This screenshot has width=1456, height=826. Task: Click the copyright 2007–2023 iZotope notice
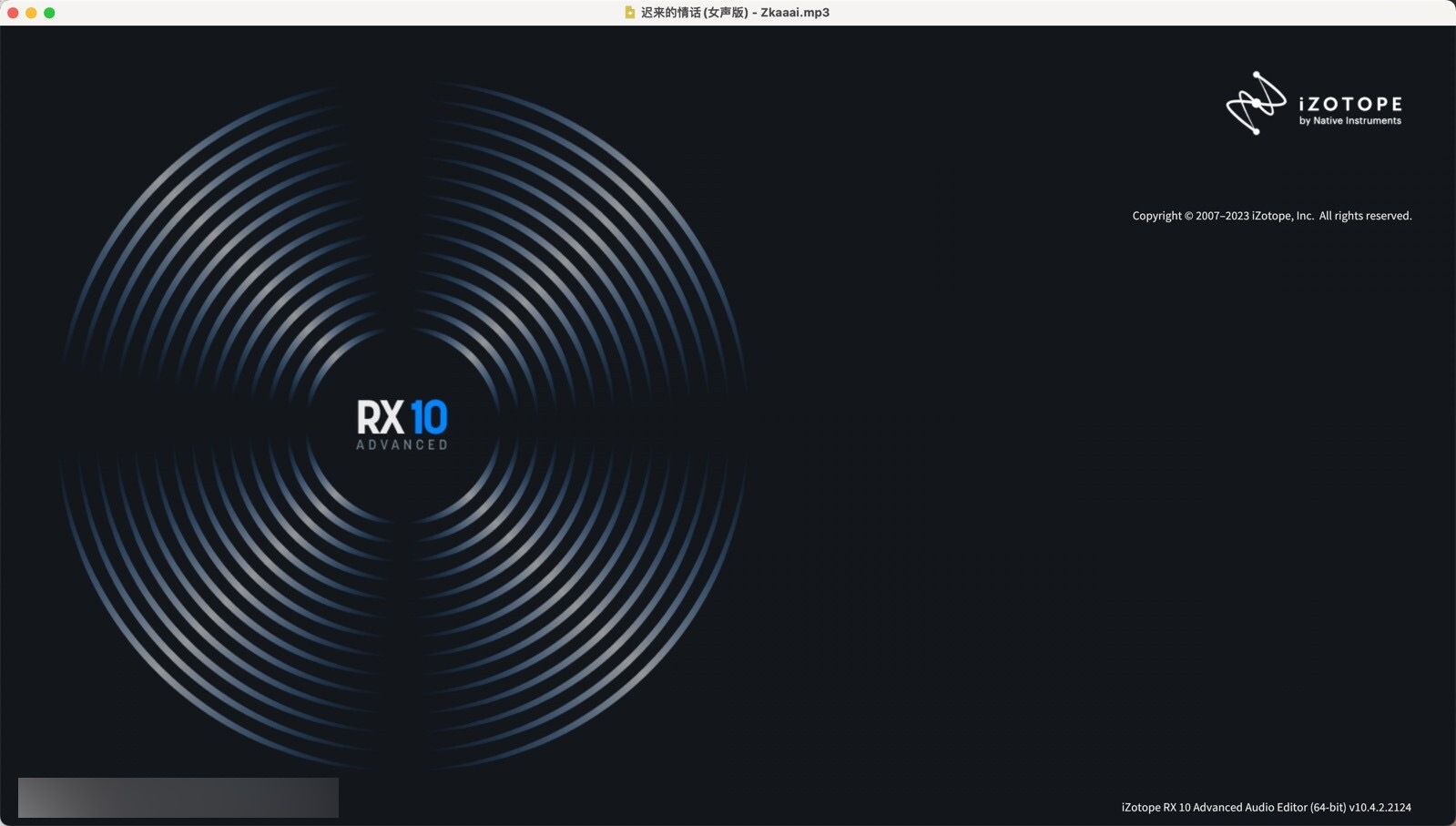[1272, 216]
